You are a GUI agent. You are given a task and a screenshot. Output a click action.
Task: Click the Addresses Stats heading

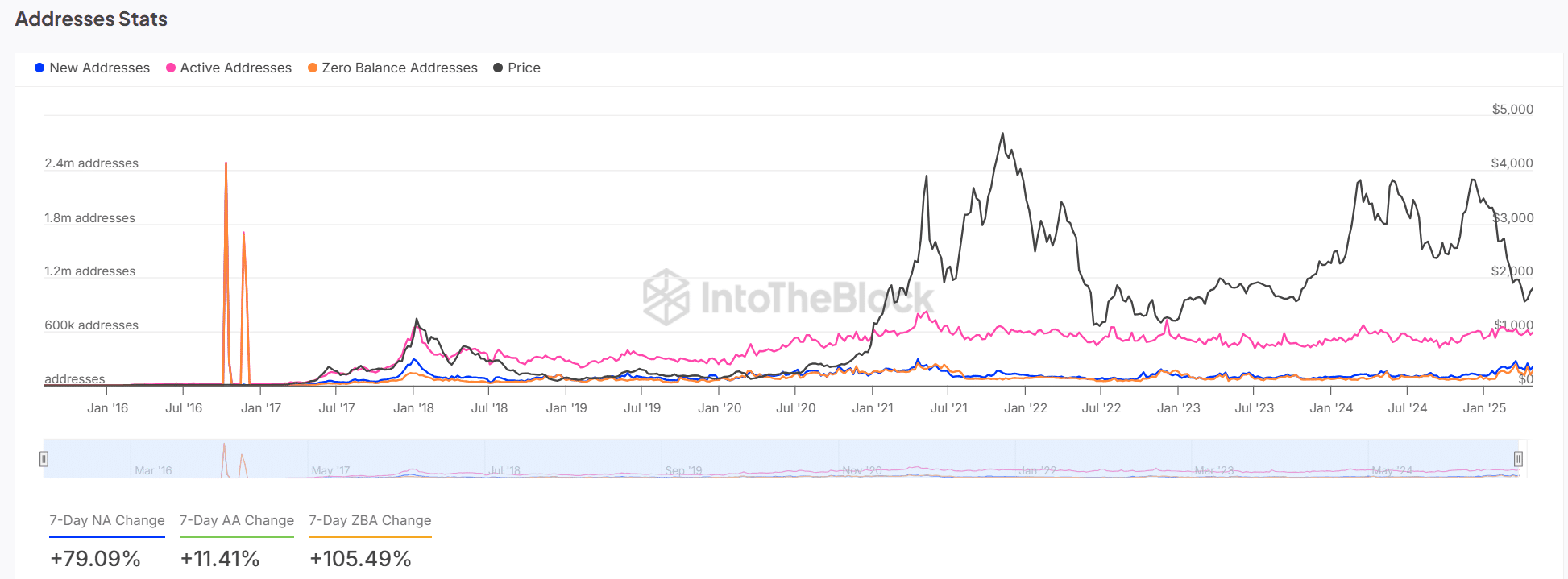click(91, 19)
